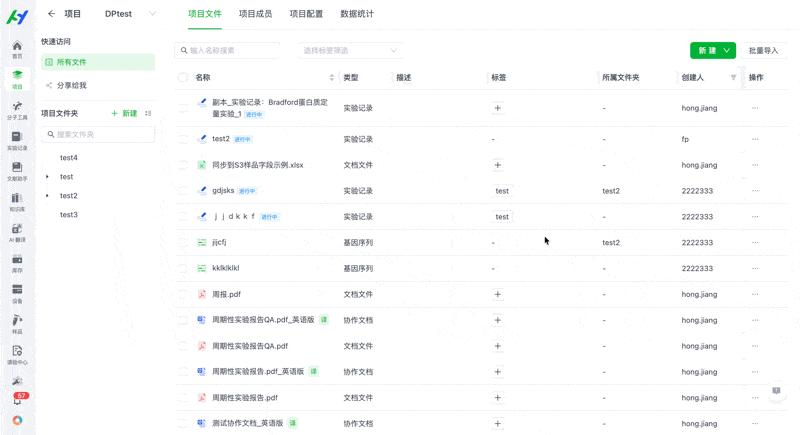Open the file 测试协作文档_英语版
The height and width of the screenshot is (435, 800).
coord(247,423)
